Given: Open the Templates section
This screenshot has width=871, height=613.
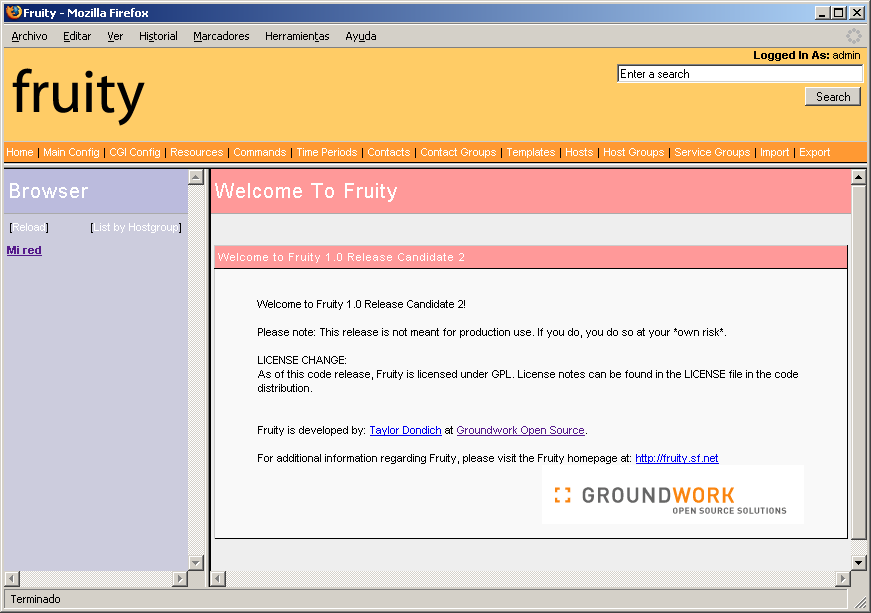Looking at the screenshot, I should point(530,152).
